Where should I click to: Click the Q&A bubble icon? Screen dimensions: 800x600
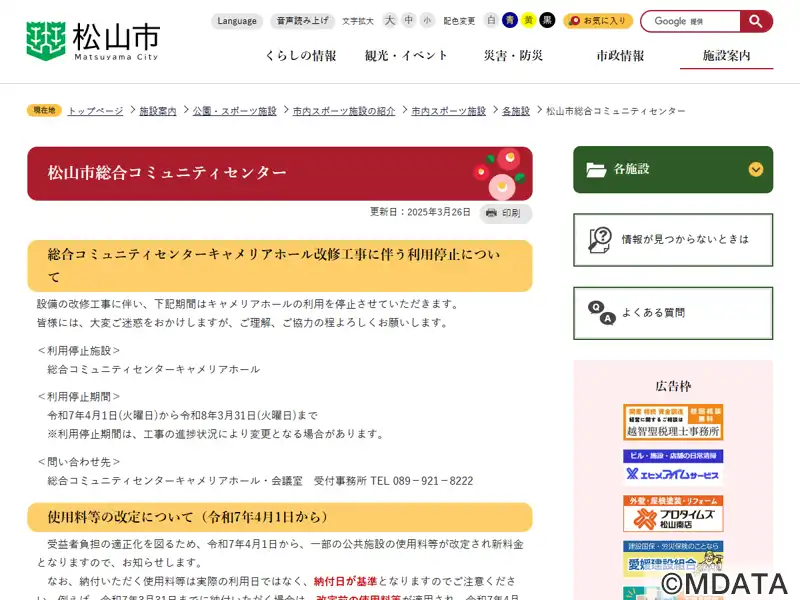(x=602, y=313)
